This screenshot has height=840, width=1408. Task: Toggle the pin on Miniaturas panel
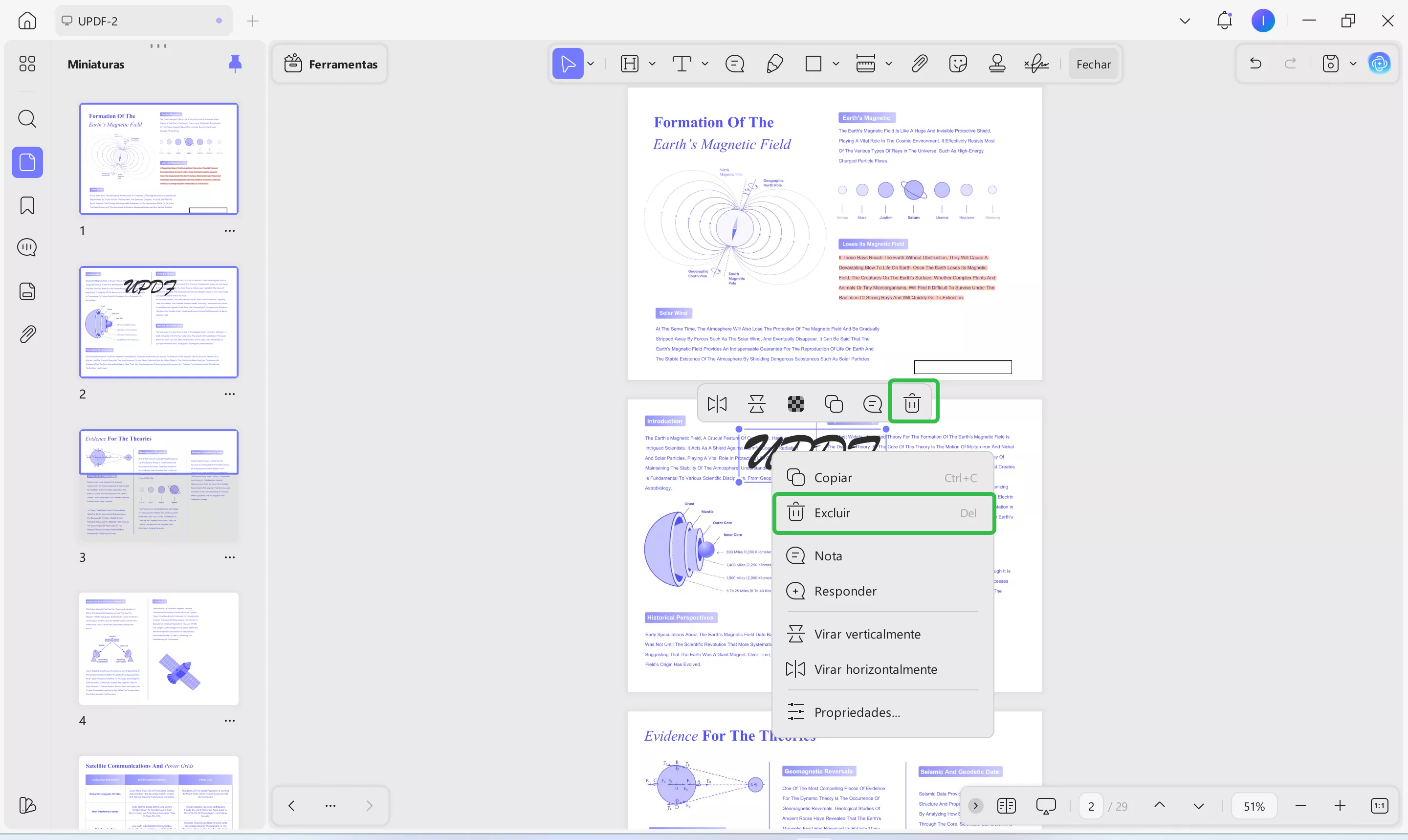click(235, 64)
